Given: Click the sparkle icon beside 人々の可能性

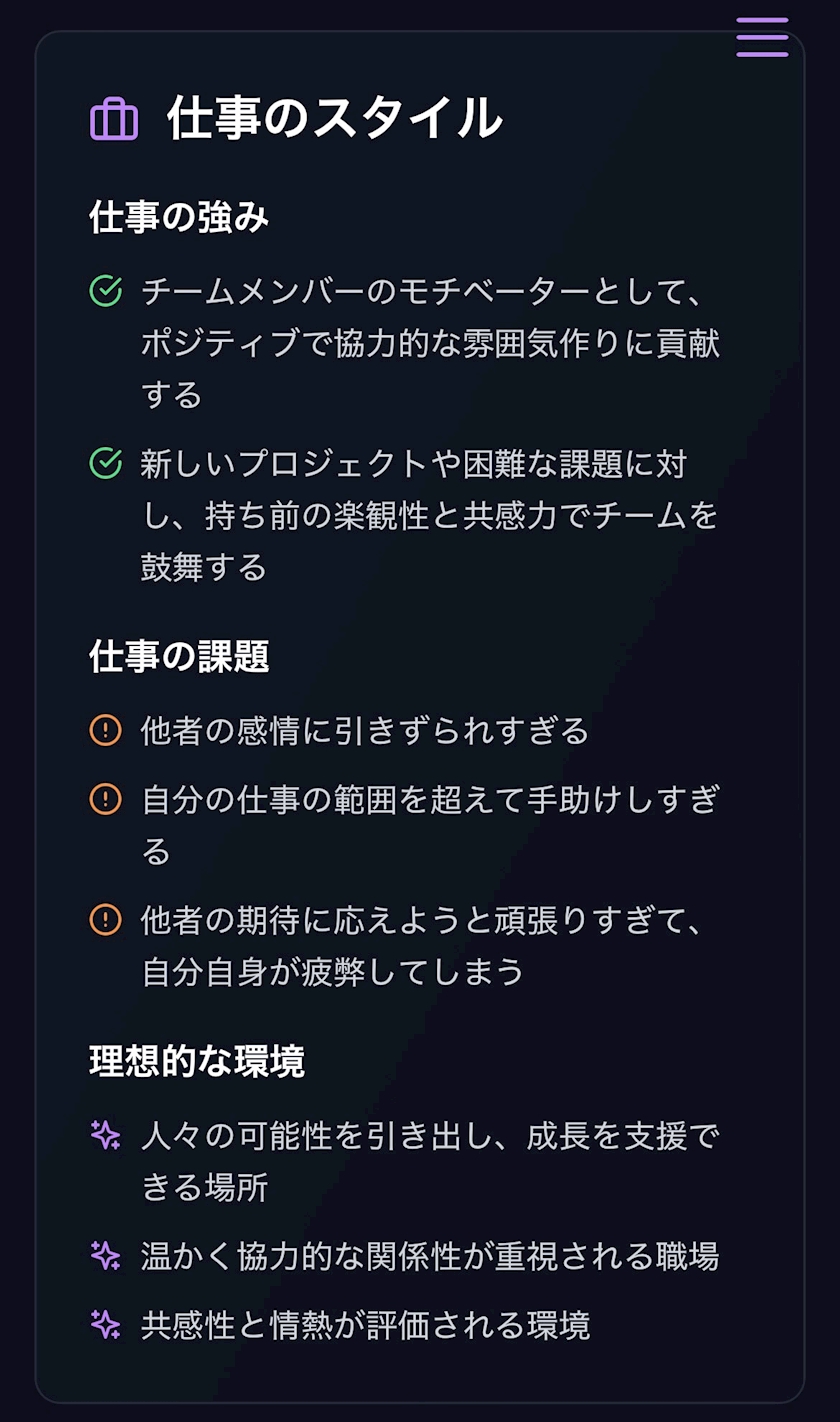Looking at the screenshot, I should pyautogui.click(x=105, y=1135).
